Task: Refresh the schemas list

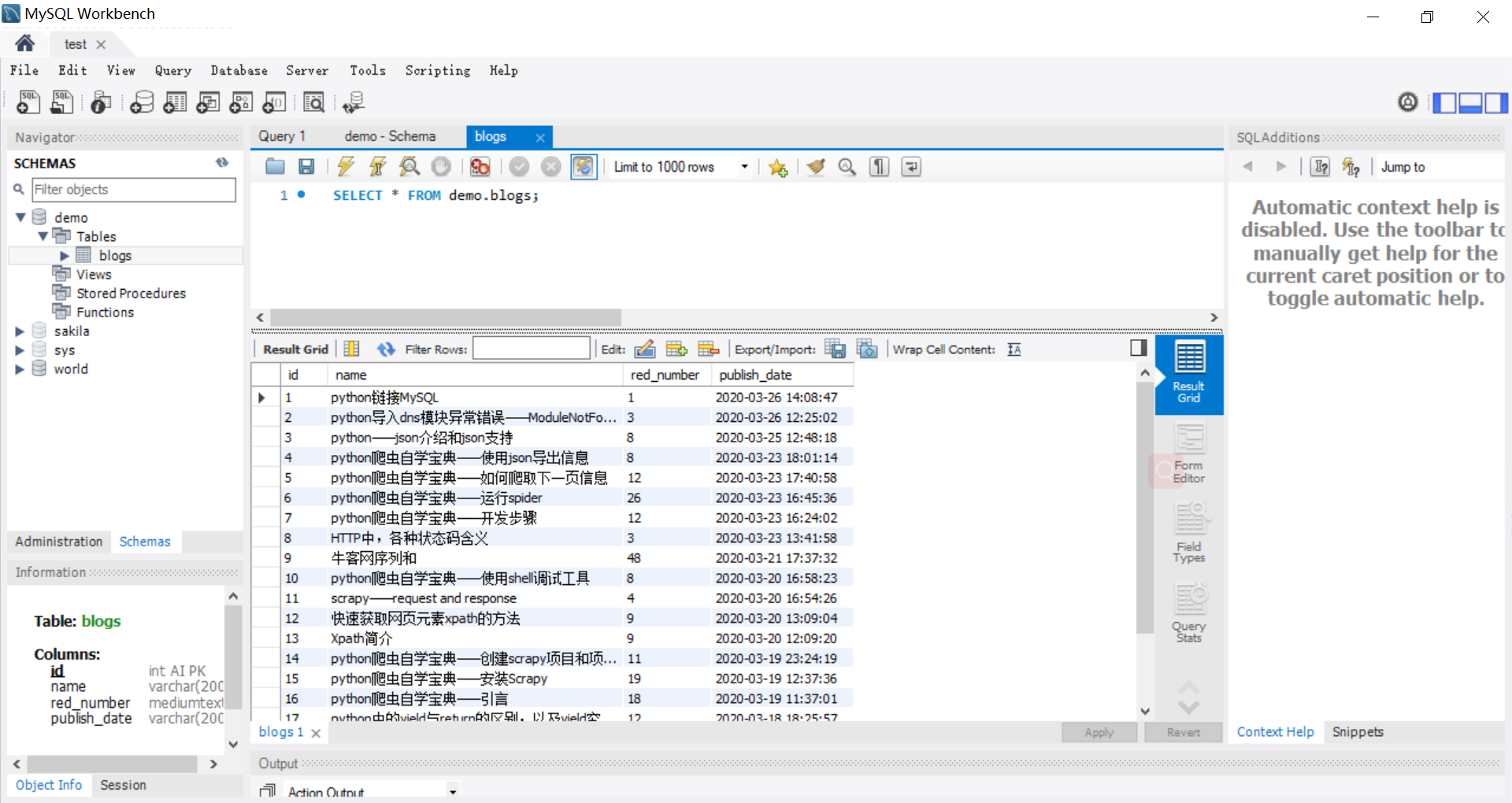Action: [222, 162]
